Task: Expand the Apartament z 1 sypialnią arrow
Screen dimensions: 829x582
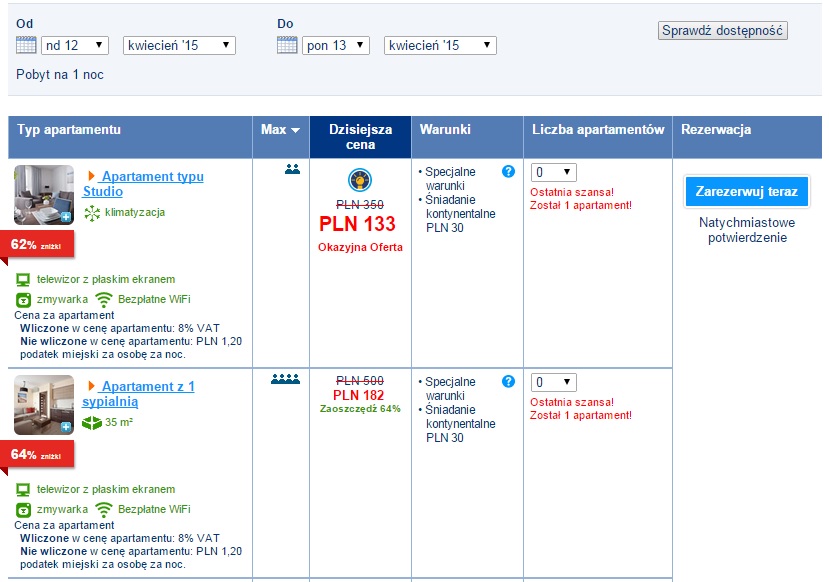Action: (x=91, y=386)
